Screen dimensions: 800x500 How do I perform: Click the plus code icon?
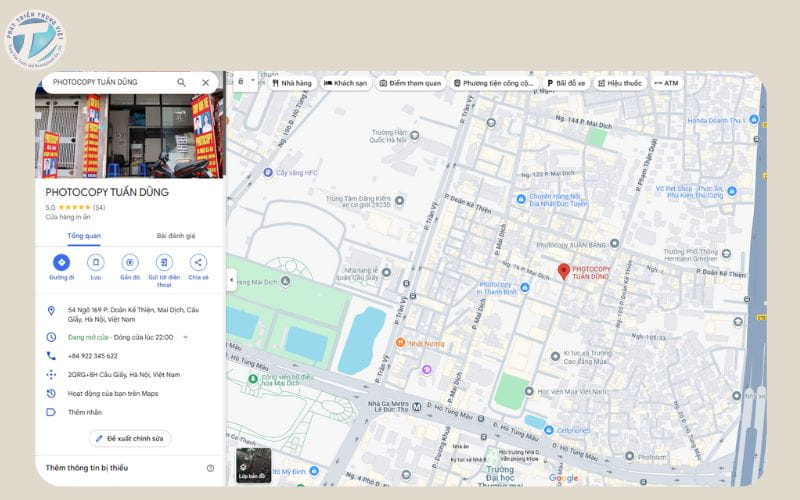51,374
